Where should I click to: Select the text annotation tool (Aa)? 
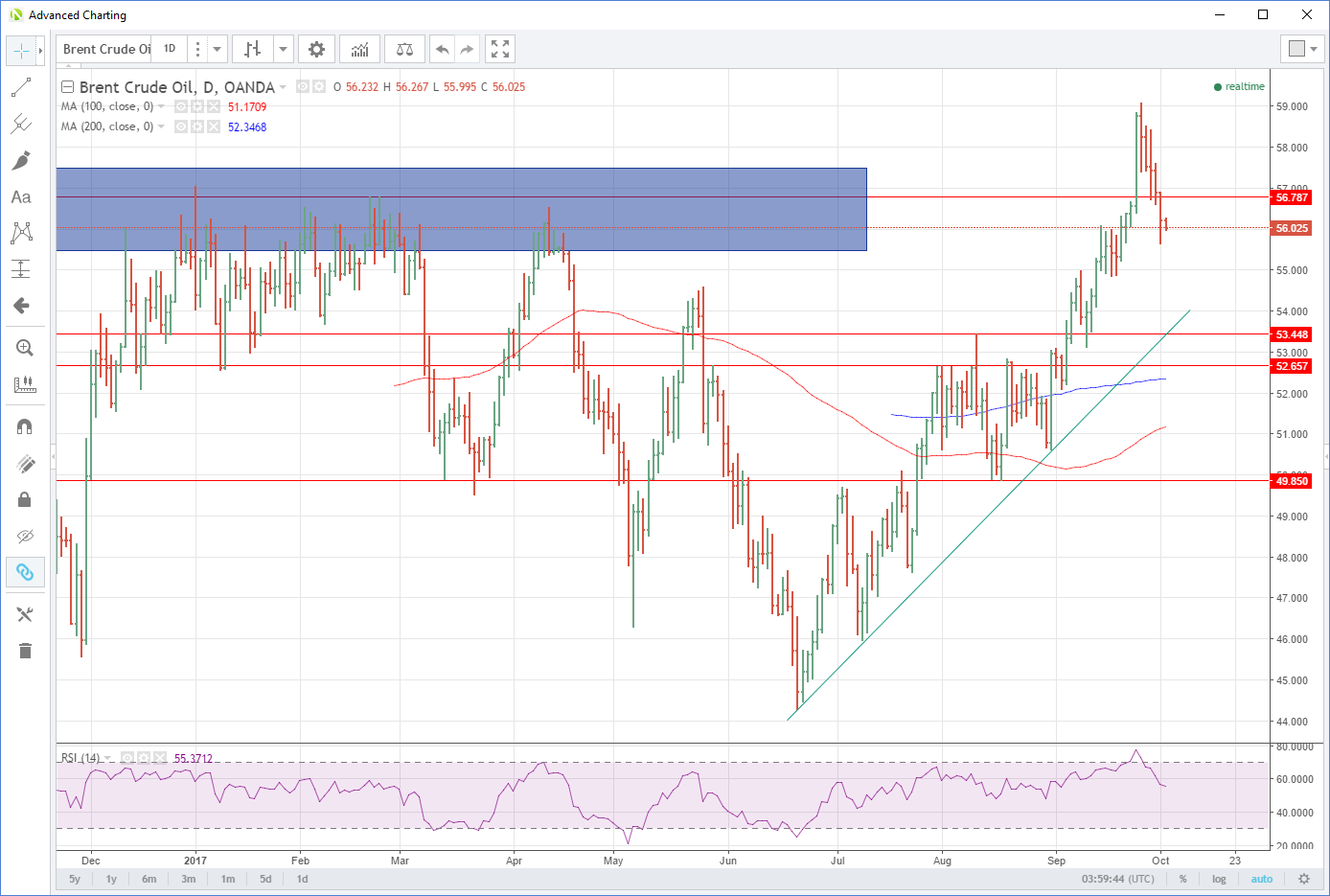[21, 196]
